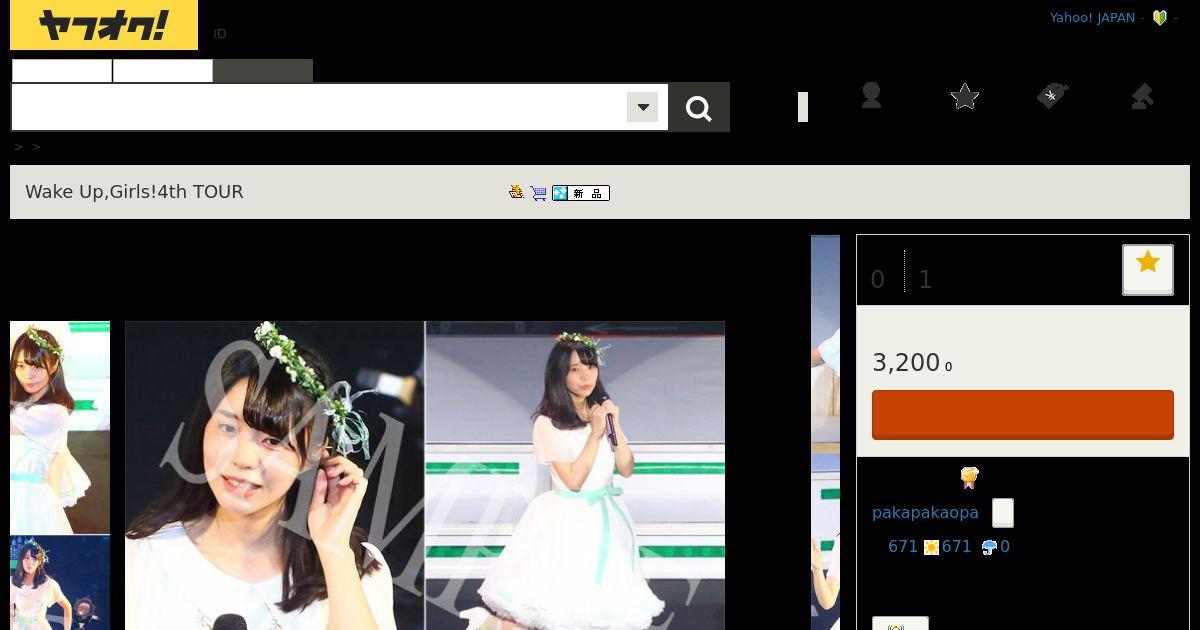Select the second white search tab

tap(163, 71)
